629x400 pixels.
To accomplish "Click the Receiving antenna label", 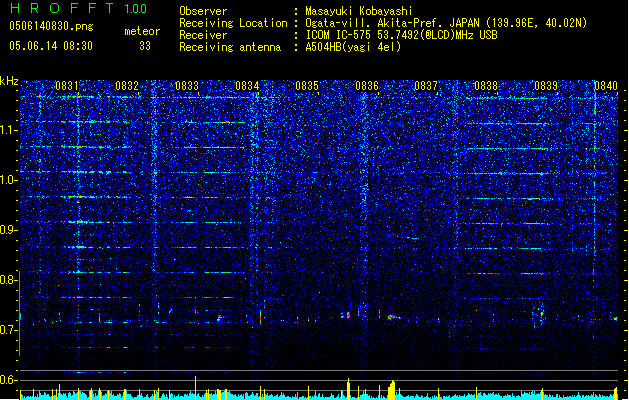I will pos(230,47).
